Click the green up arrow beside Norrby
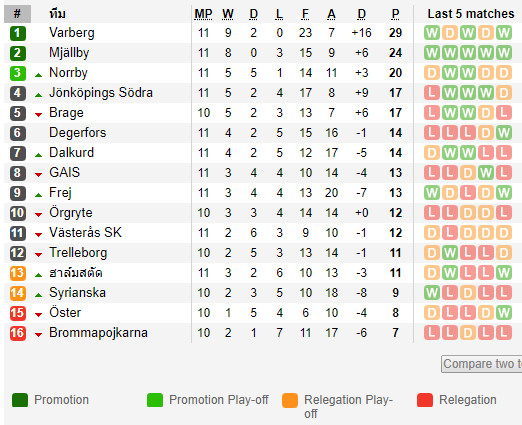522x425 pixels. click(x=39, y=75)
